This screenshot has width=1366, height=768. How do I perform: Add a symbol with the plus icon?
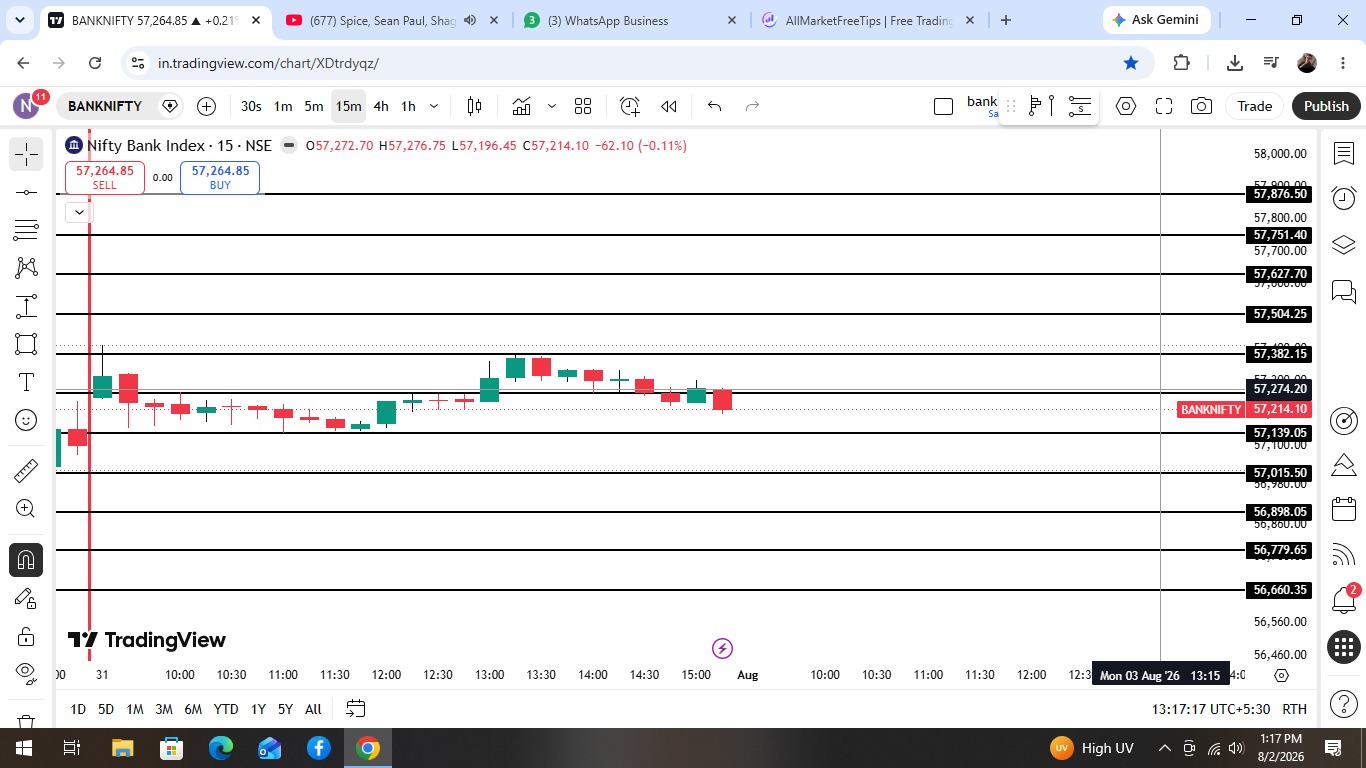point(206,106)
